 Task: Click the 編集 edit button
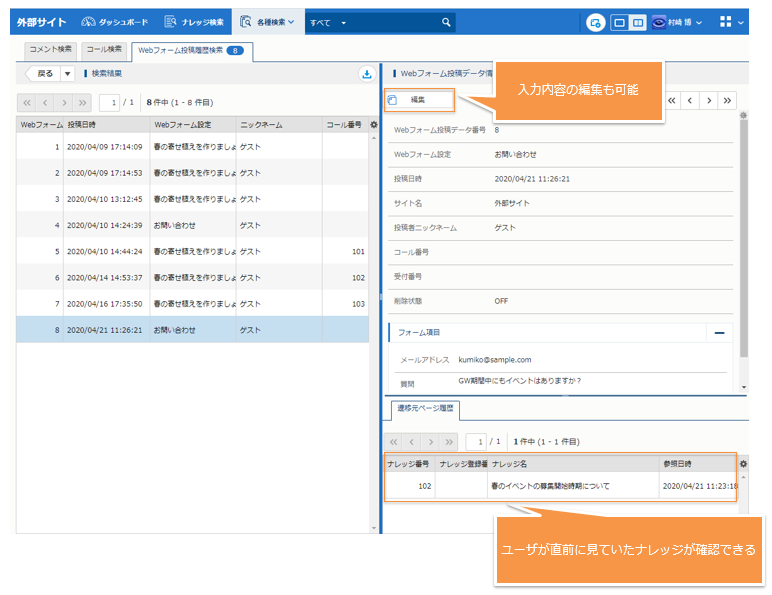coord(419,100)
